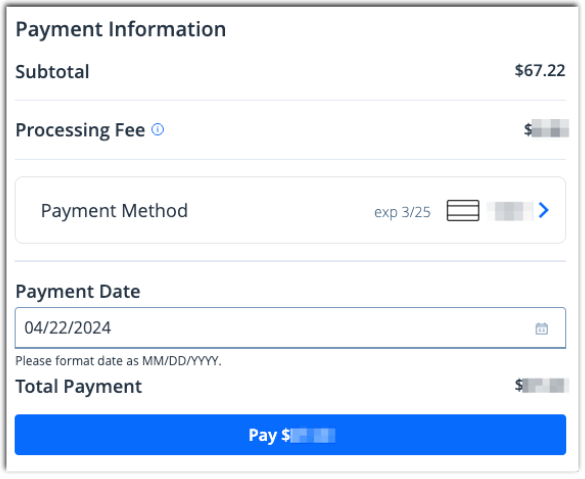
Task: Click the Subtotal label
Action: [52, 71]
